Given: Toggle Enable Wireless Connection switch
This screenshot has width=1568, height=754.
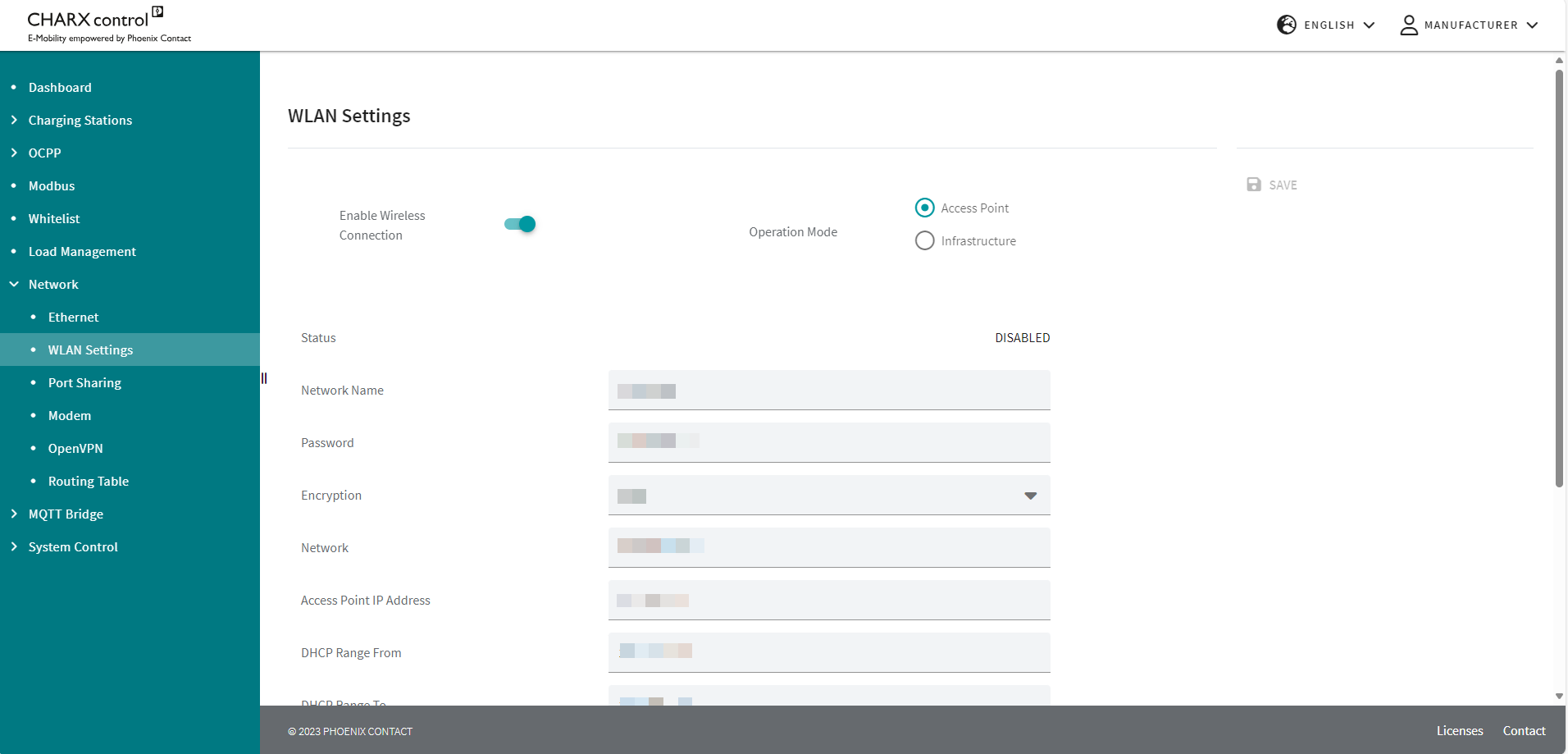Looking at the screenshot, I should [x=520, y=224].
